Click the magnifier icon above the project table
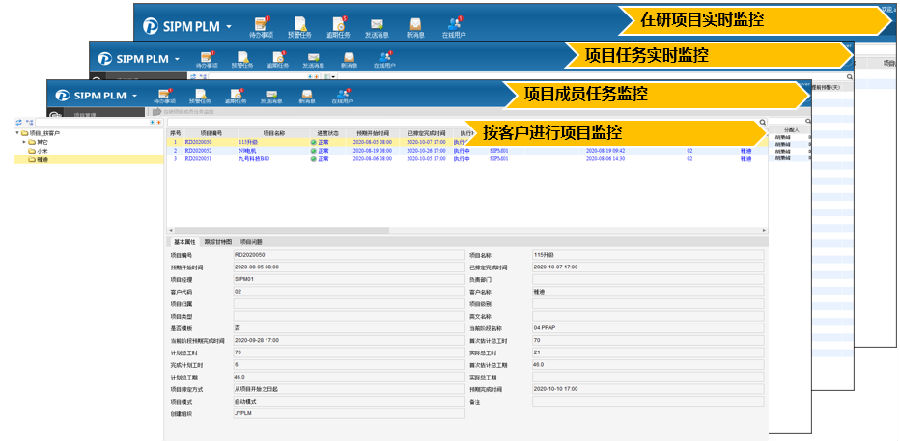Screen dimensions: 900x441 (762, 122)
